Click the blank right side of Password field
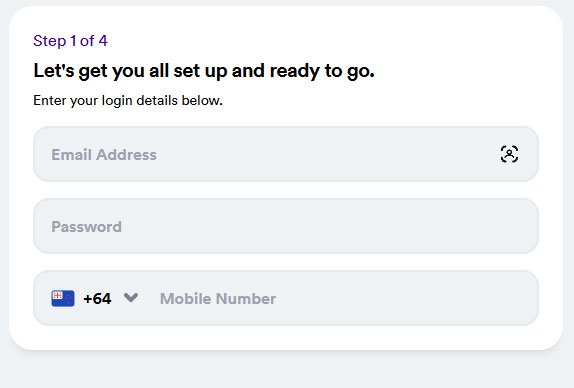Screen dimensions: 574x388 tap(403, 226)
